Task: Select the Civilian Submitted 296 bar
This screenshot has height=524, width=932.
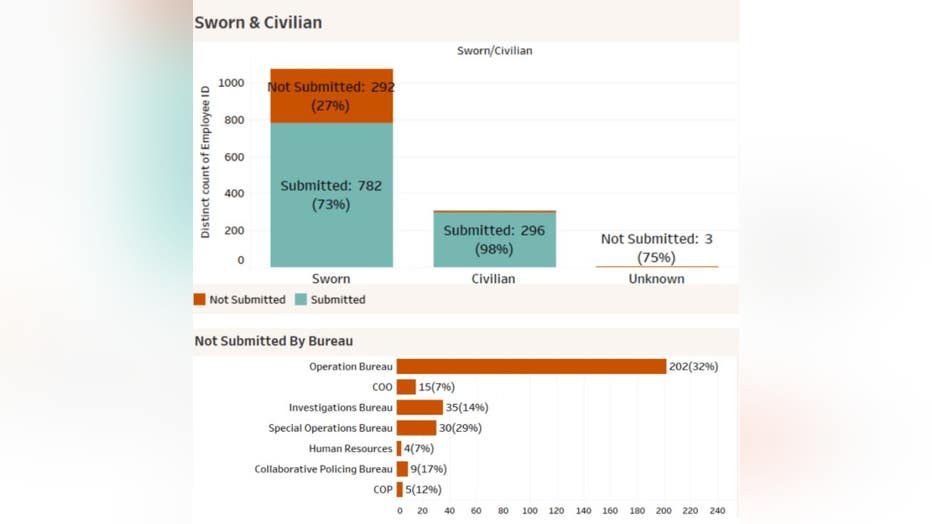Action: [495, 240]
